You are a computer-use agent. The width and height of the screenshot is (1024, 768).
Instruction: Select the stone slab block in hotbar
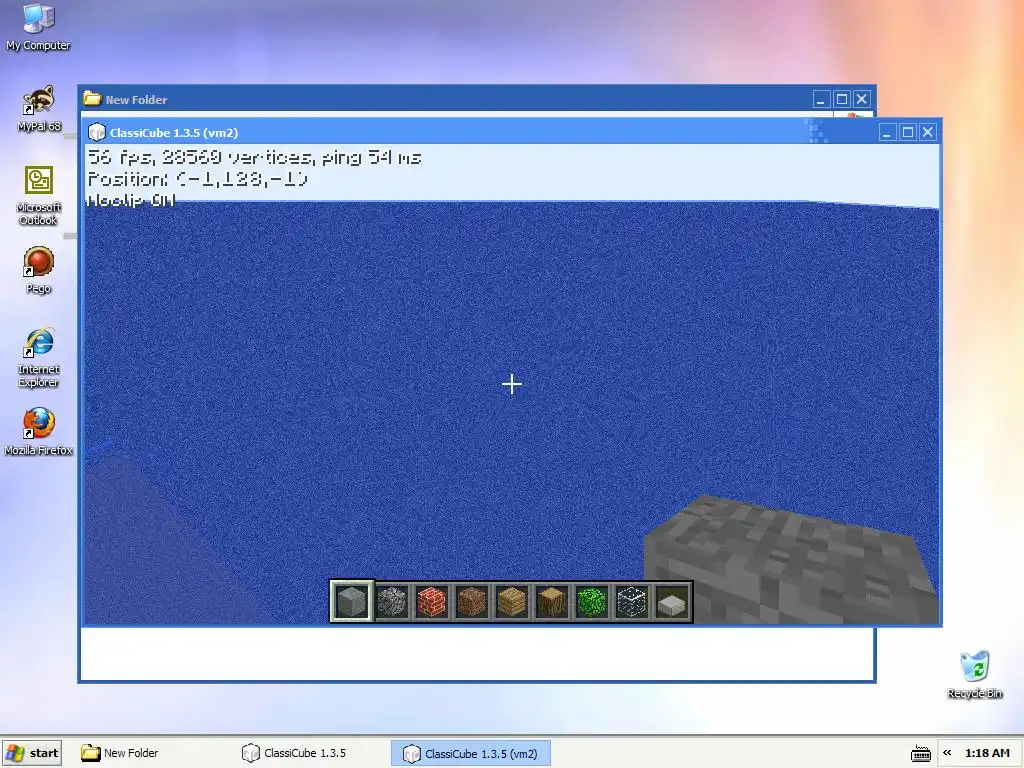point(671,601)
